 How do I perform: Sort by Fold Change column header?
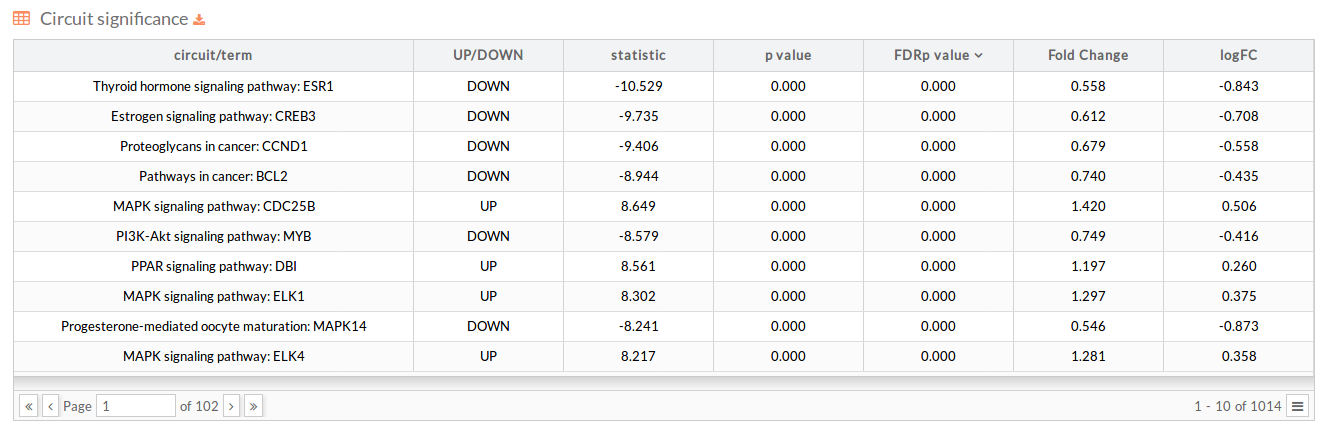pyautogui.click(x=1088, y=56)
